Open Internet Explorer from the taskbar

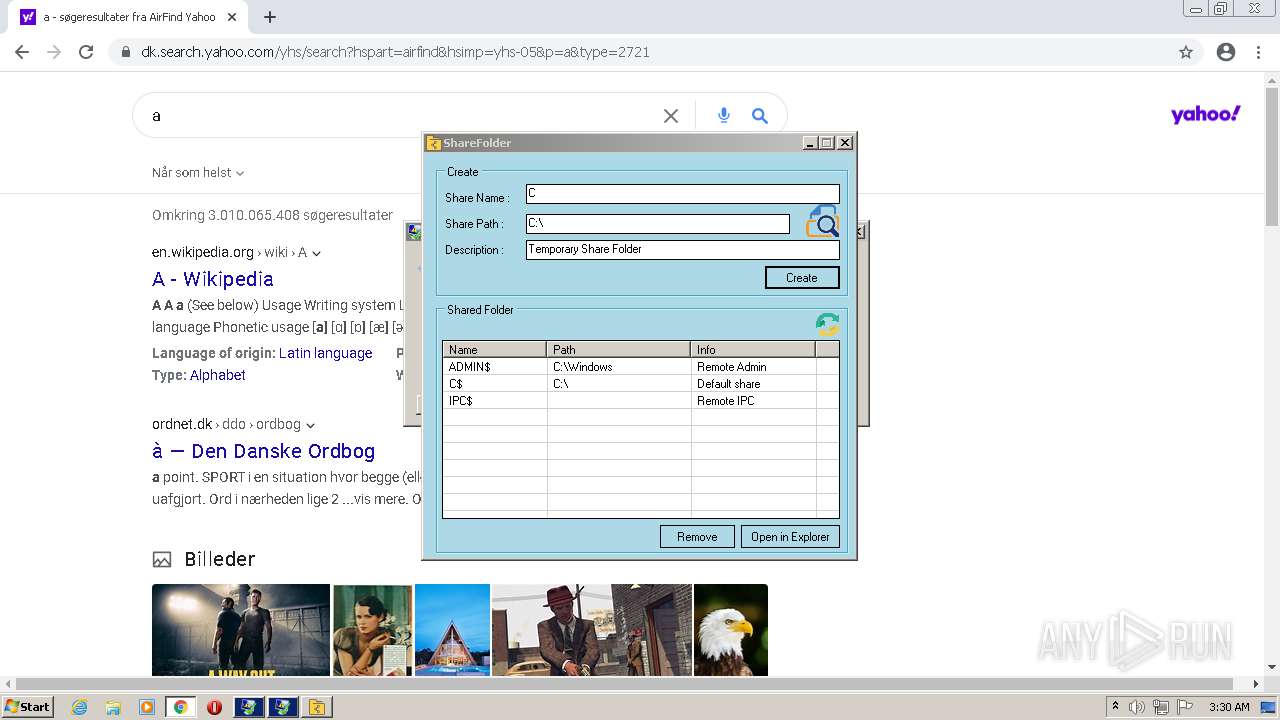80,707
